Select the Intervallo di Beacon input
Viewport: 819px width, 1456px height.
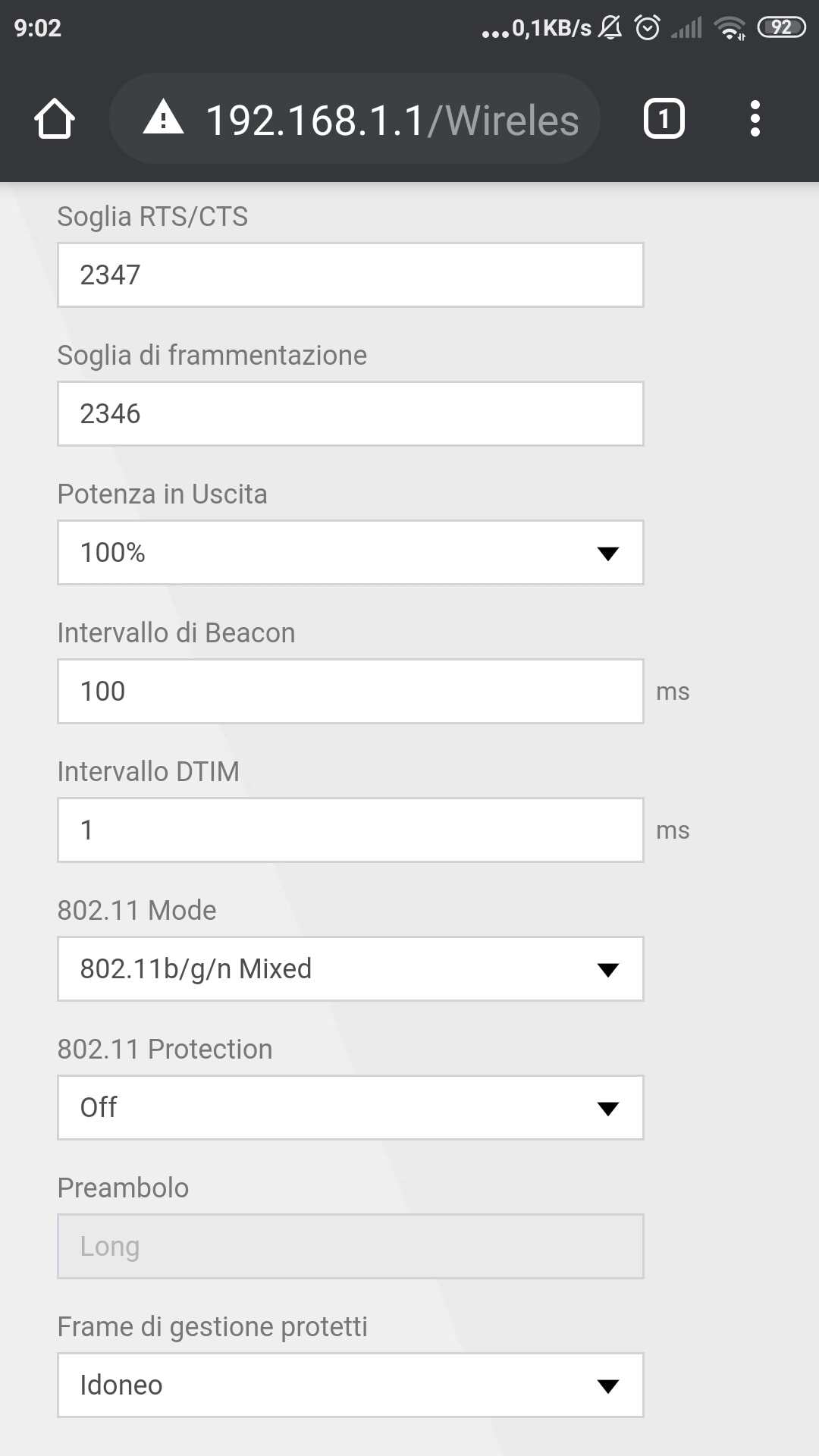350,691
